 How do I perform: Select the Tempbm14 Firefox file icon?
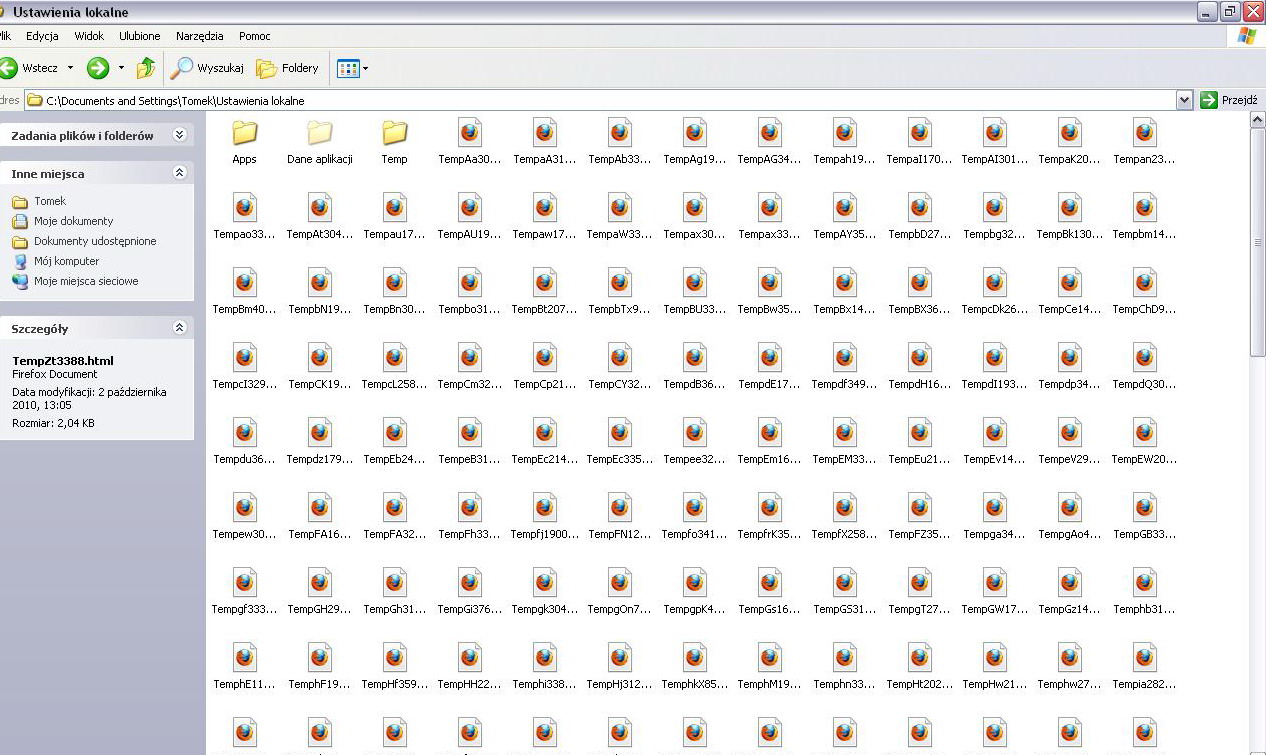coord(1145,207)
